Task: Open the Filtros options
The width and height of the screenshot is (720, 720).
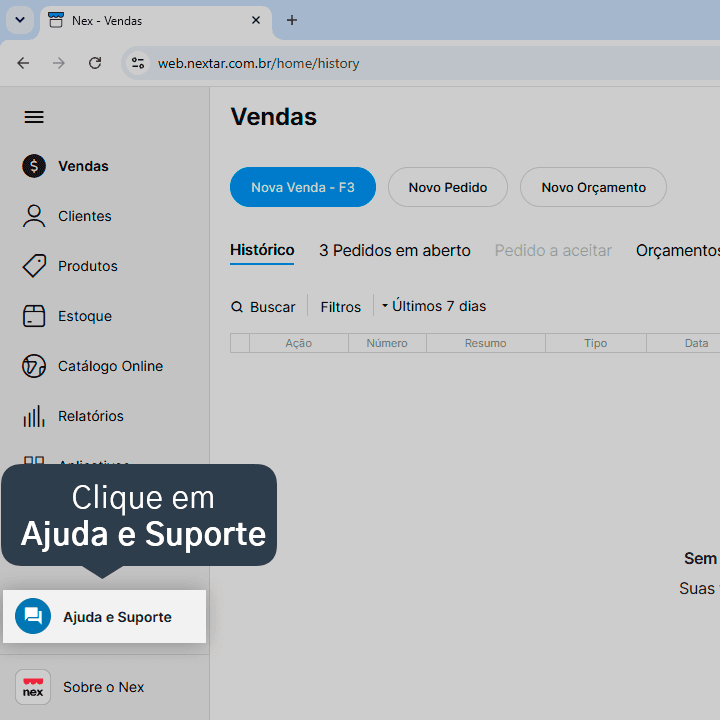Action: pyautogui.click(x=341, y=307)
